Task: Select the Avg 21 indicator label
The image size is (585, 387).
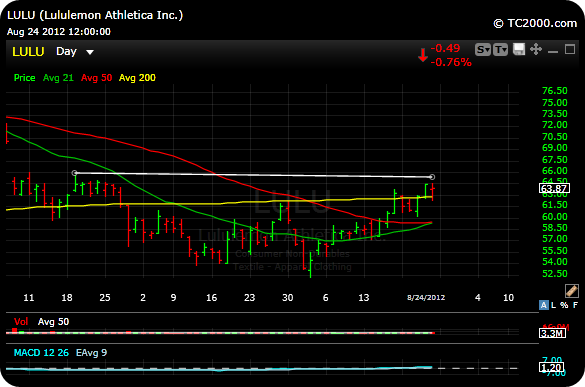Action: click(58, 78)
